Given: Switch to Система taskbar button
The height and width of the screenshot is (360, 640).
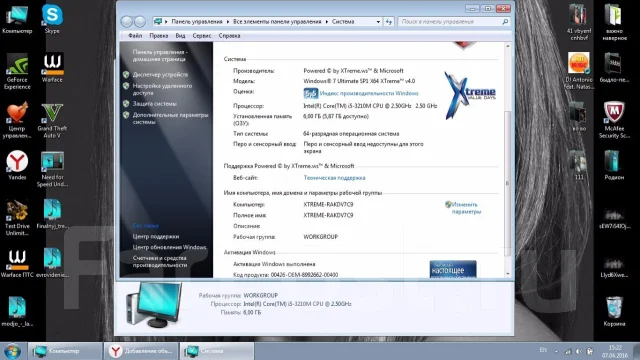Looking at the screenshot, I should pos(217,351).
